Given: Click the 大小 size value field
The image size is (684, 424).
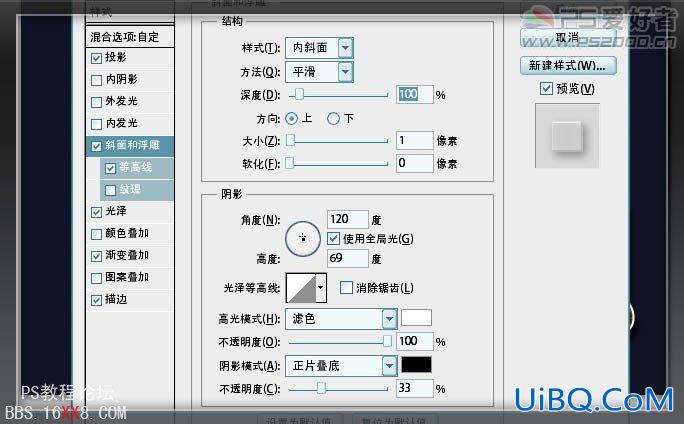Looking at the screenshot, I should [414, 140].
